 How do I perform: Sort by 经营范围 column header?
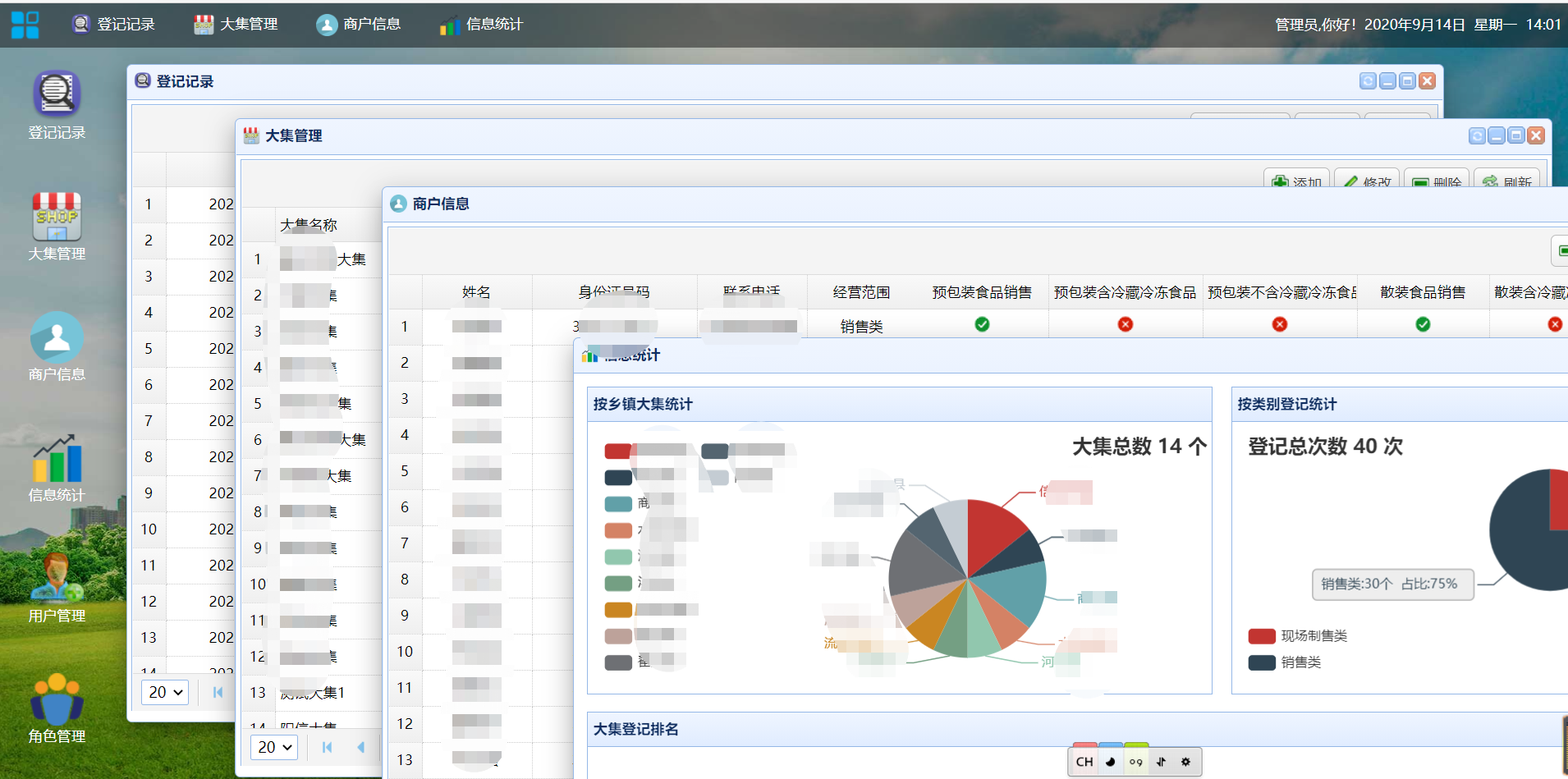pyautogui.click(x=861, y=292)
